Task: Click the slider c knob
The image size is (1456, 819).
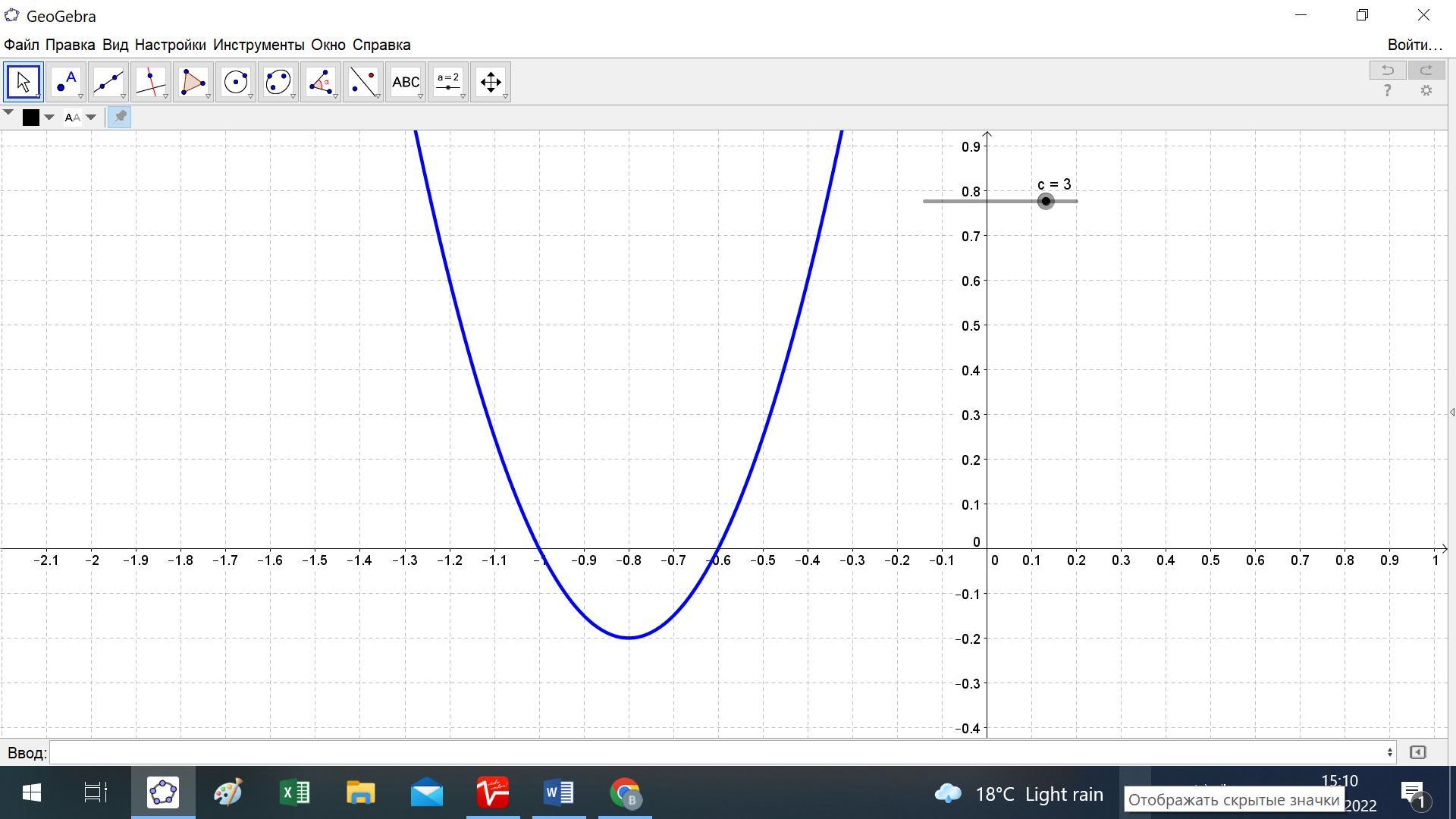Action: click(1046, 201)
